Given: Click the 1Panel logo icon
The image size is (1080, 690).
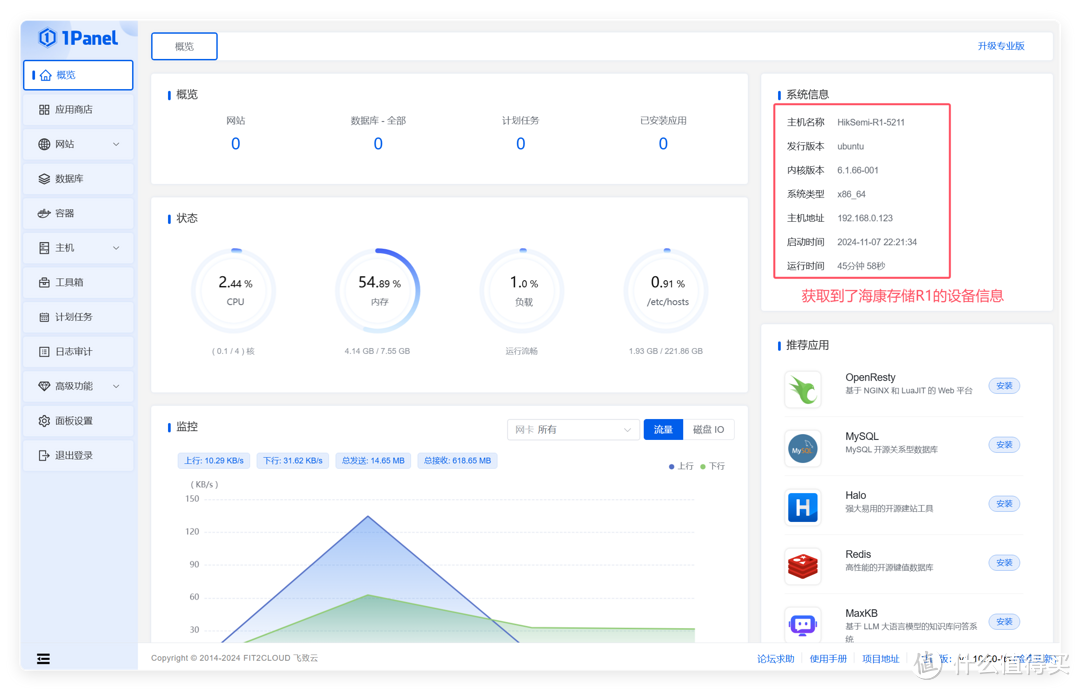Looking at the screenshot, I should coord(47,38).
